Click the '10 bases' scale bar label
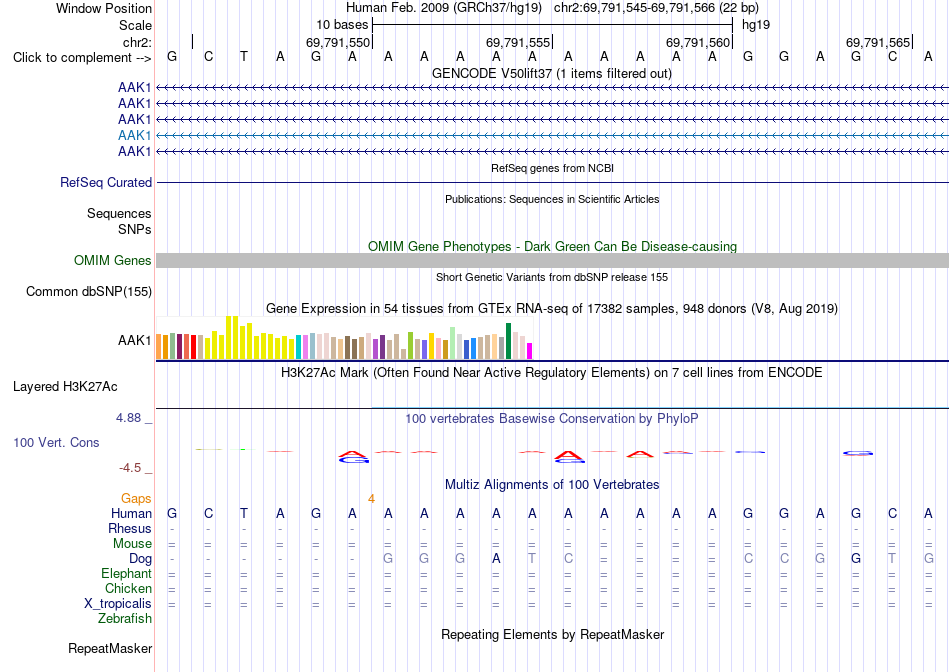Viewport: 950px width, 672px height. tap(342, 25)
